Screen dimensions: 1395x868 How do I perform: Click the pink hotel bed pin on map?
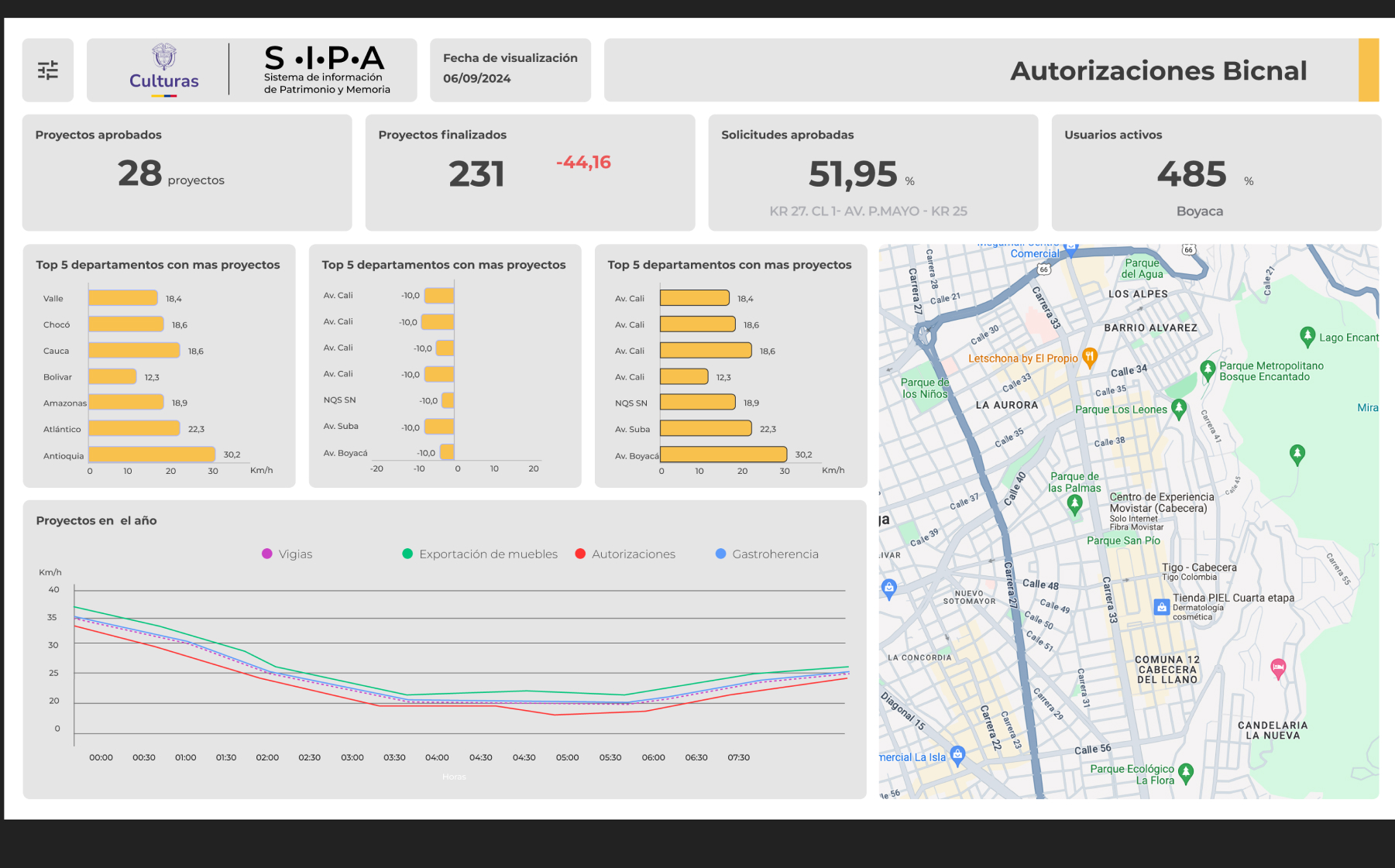[1278, 667]
